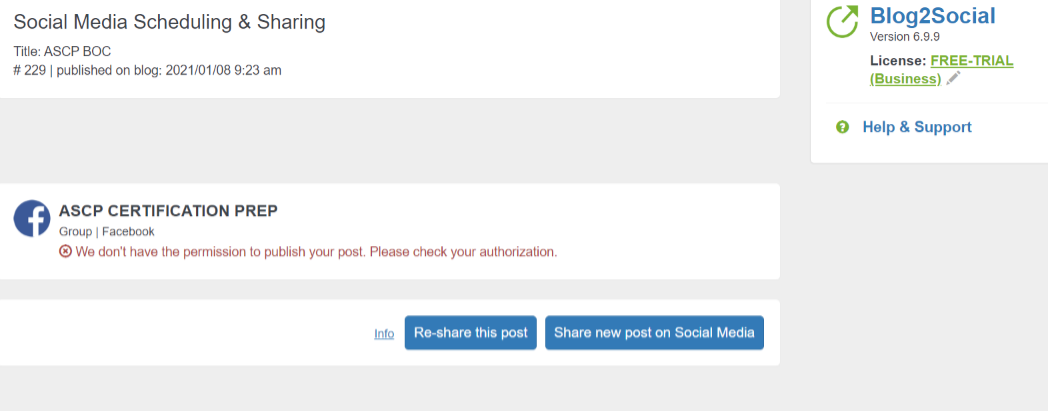Screen dimensions: 1048x411
Task: Click the red error circle icon
Action: click(65, 252)
